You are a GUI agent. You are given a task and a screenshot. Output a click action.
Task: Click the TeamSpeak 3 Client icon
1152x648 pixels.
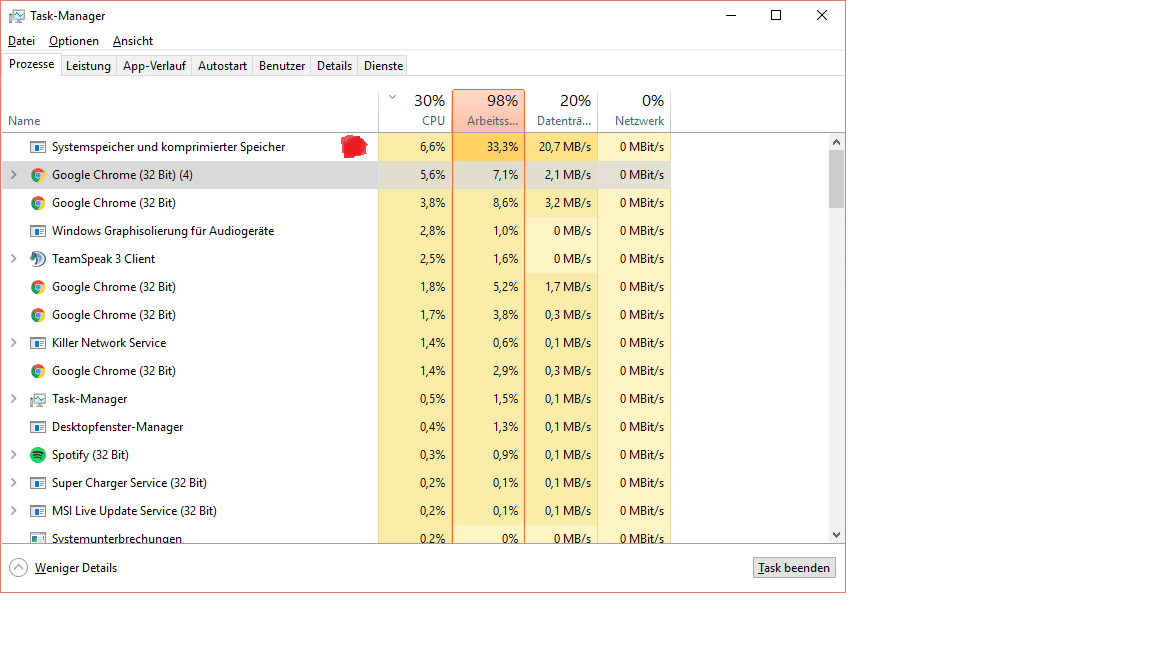point(37,259)
